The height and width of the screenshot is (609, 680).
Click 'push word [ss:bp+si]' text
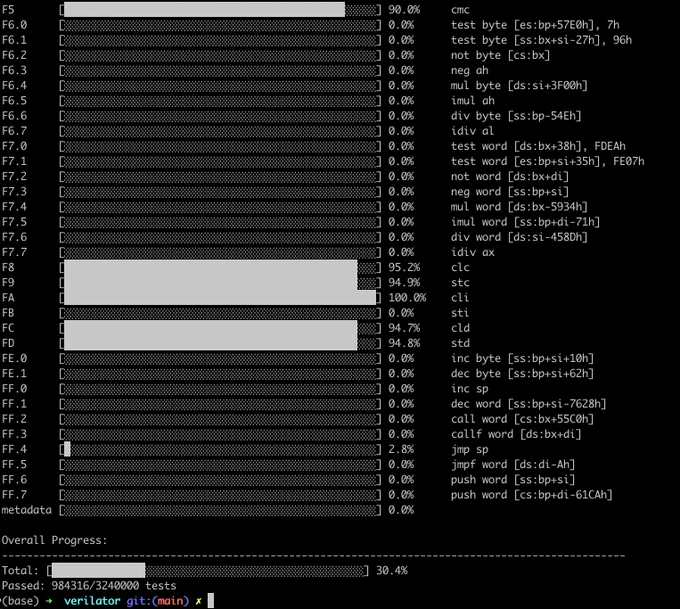click(513, 480)
